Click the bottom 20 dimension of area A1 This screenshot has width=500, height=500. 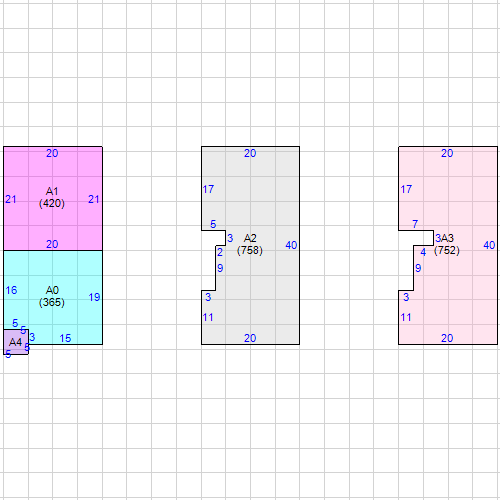(52, 244)
